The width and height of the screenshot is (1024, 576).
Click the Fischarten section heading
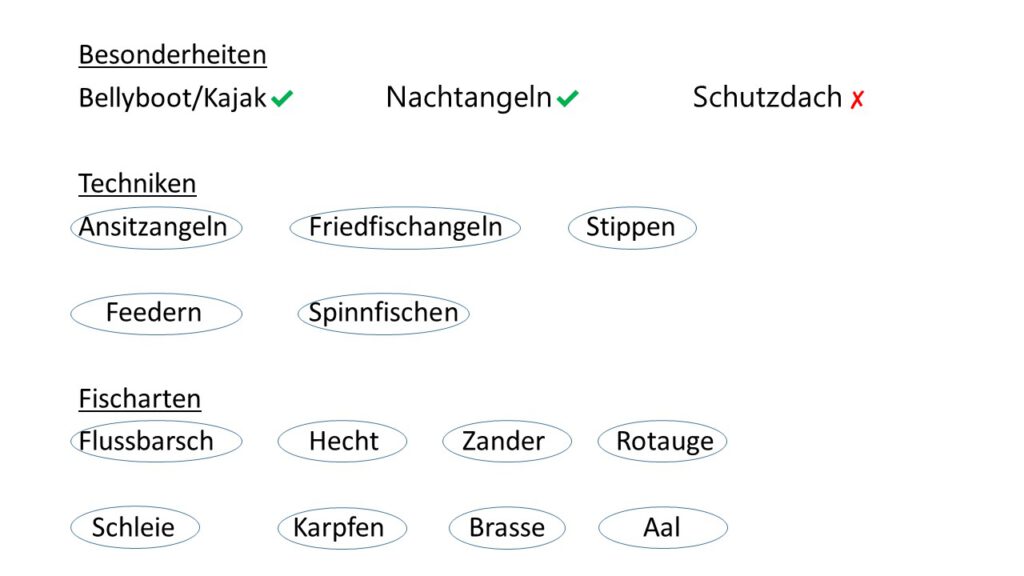coord(140,399)
